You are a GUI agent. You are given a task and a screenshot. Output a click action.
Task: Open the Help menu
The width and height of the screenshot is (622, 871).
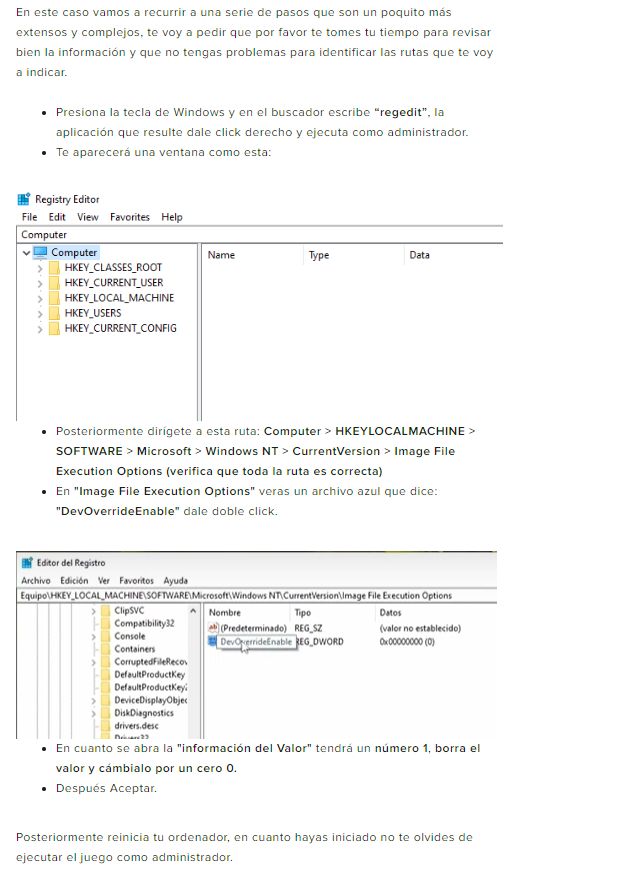[172, 217]
